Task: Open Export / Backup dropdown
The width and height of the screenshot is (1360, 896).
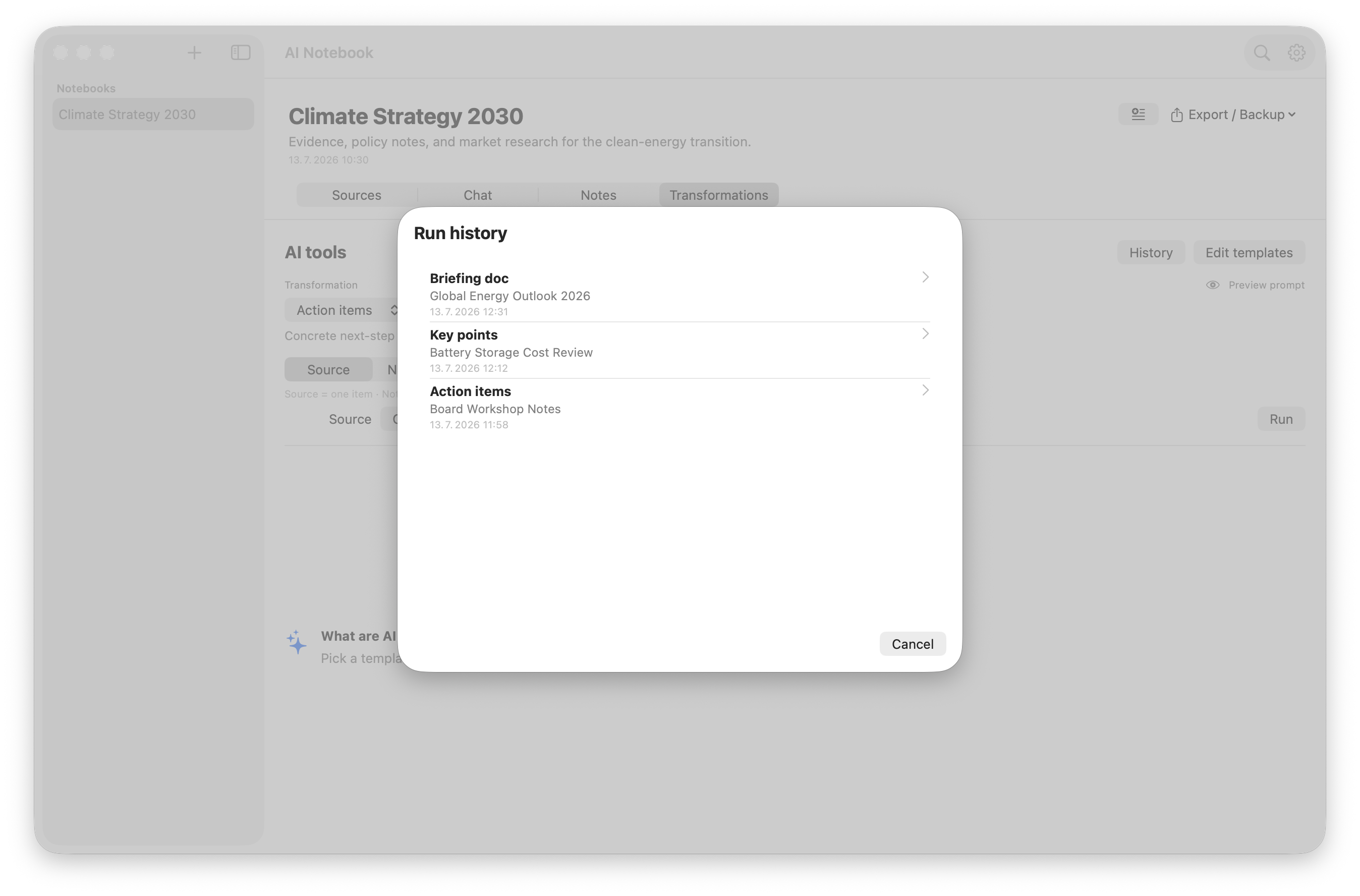Action: (x=1233, y=115)
